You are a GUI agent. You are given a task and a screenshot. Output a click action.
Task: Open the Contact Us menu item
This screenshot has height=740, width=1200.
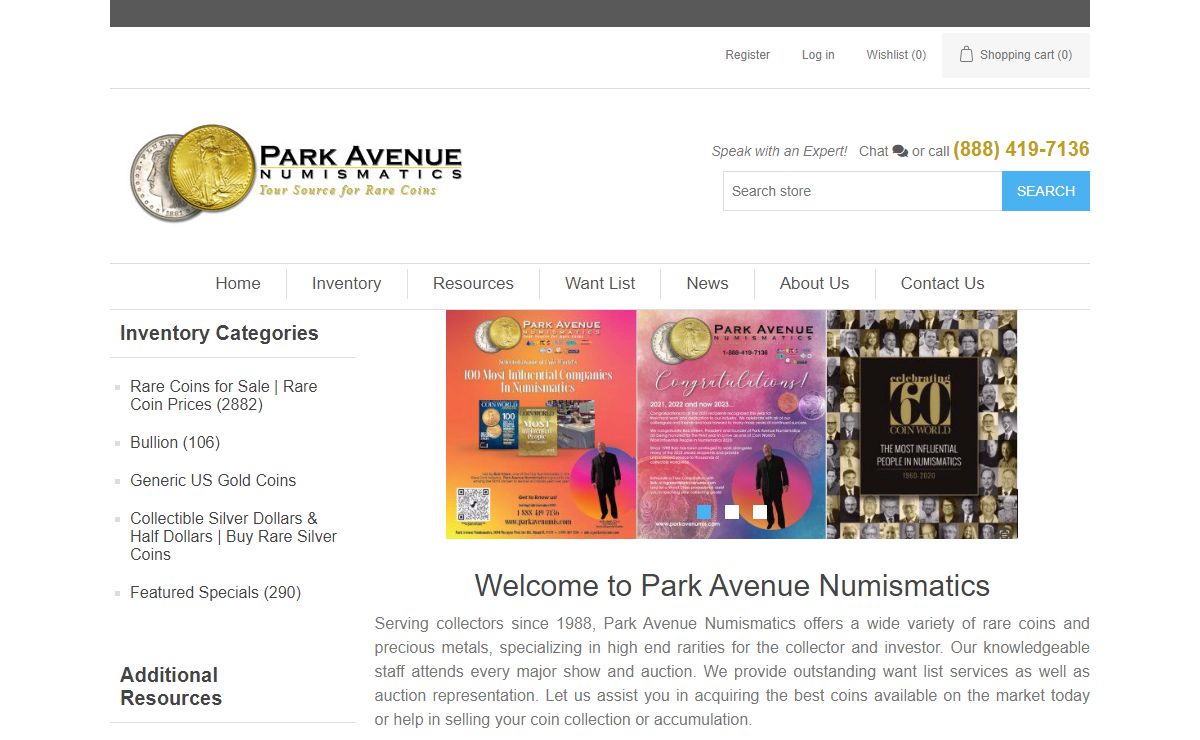(x=942, y=283)
